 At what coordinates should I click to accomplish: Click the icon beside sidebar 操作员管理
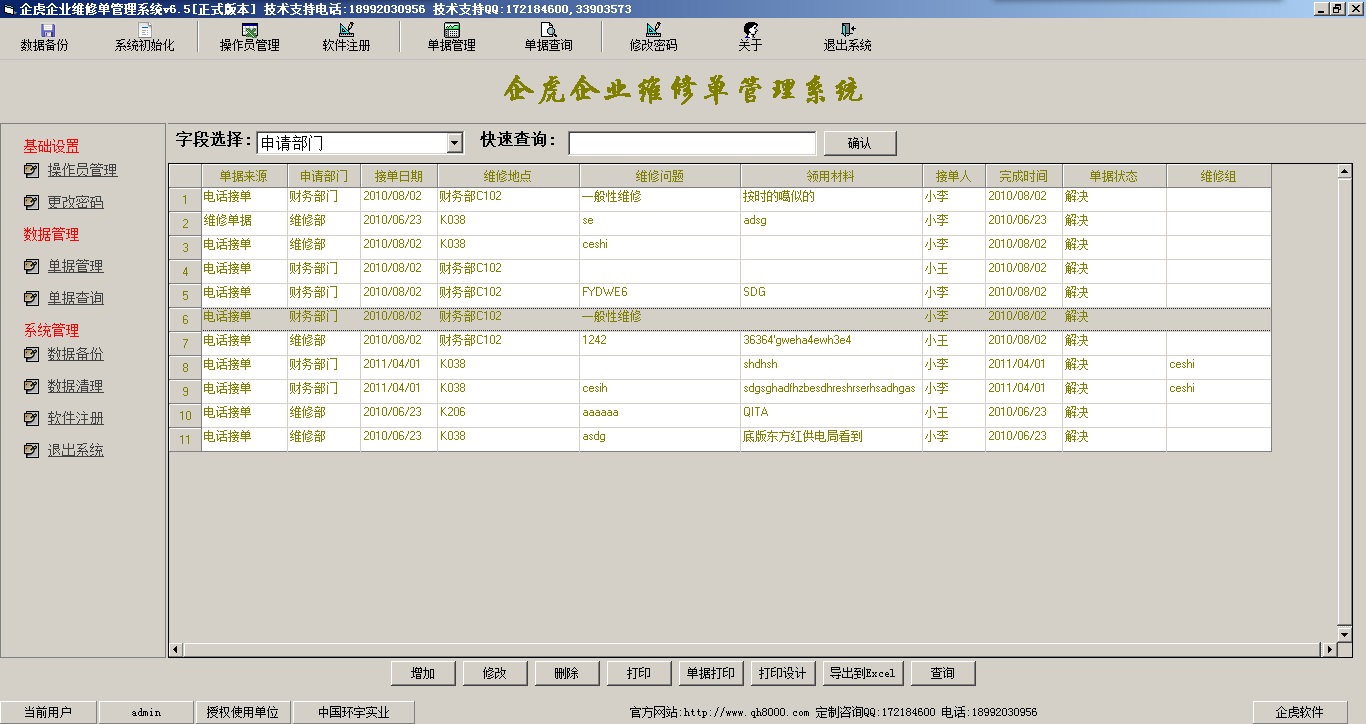click(x=32, y=170)
